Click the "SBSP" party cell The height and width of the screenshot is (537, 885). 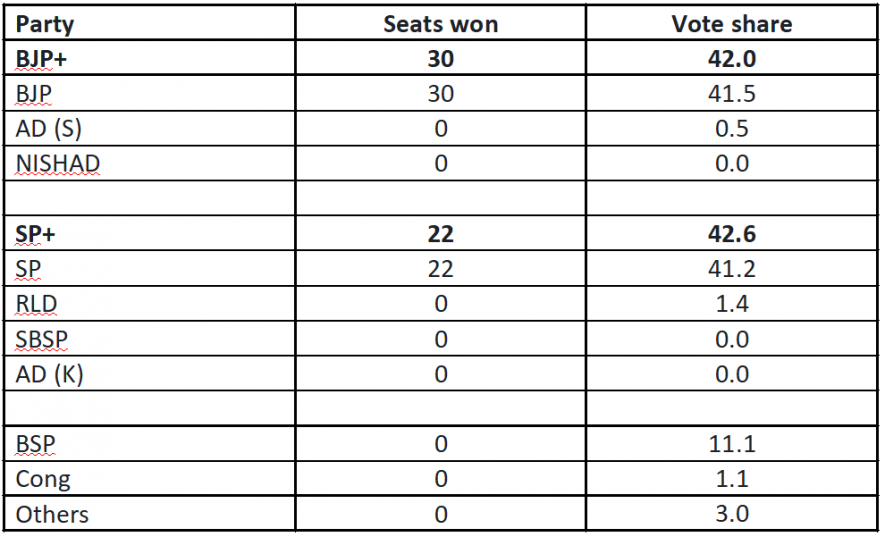[x=41, y=339]
